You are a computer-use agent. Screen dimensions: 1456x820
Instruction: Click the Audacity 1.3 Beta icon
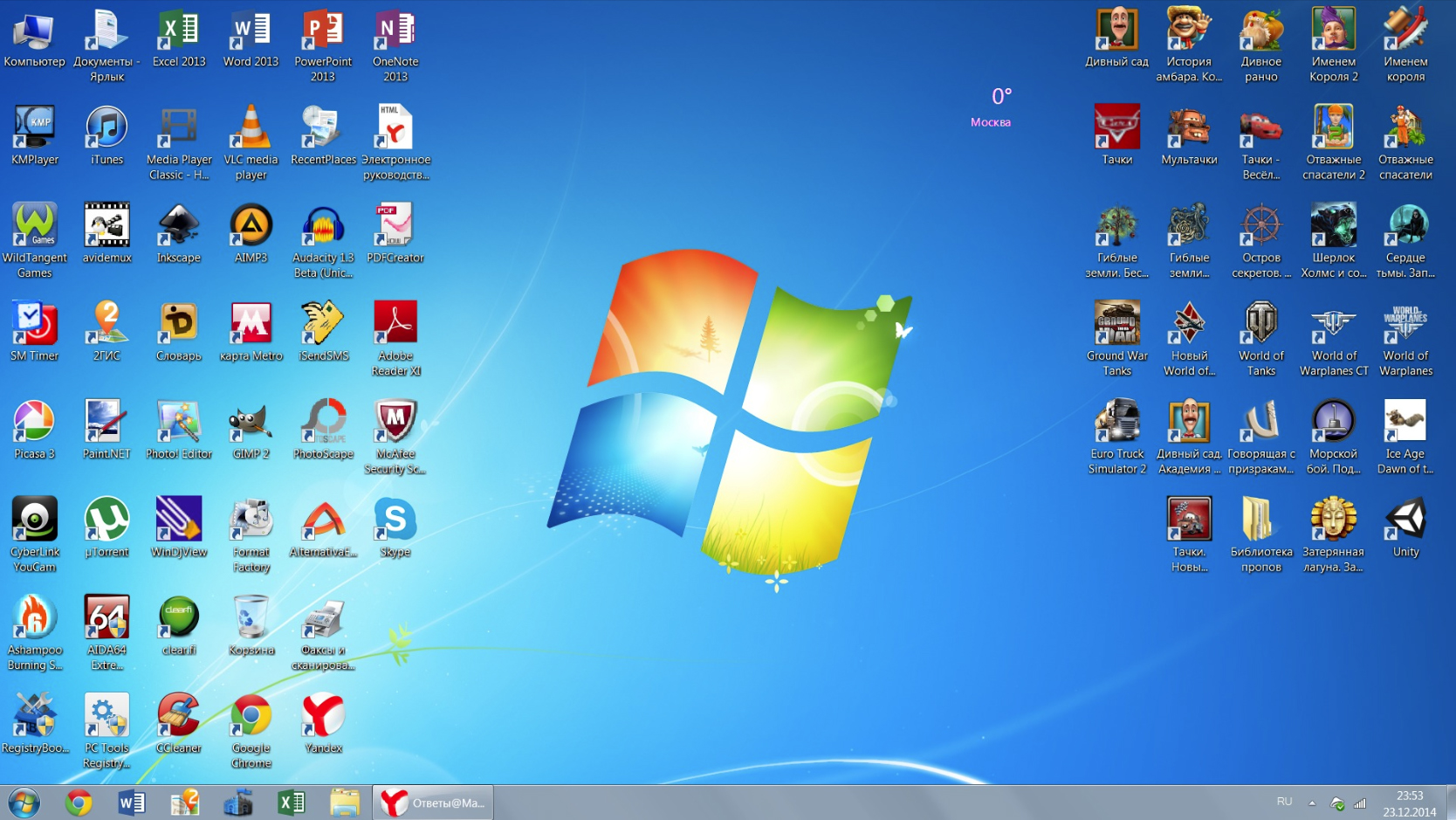(323, 242)
